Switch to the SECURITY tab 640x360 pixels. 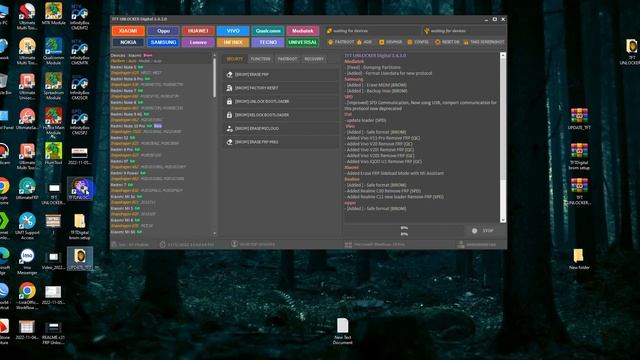point(235,59)
